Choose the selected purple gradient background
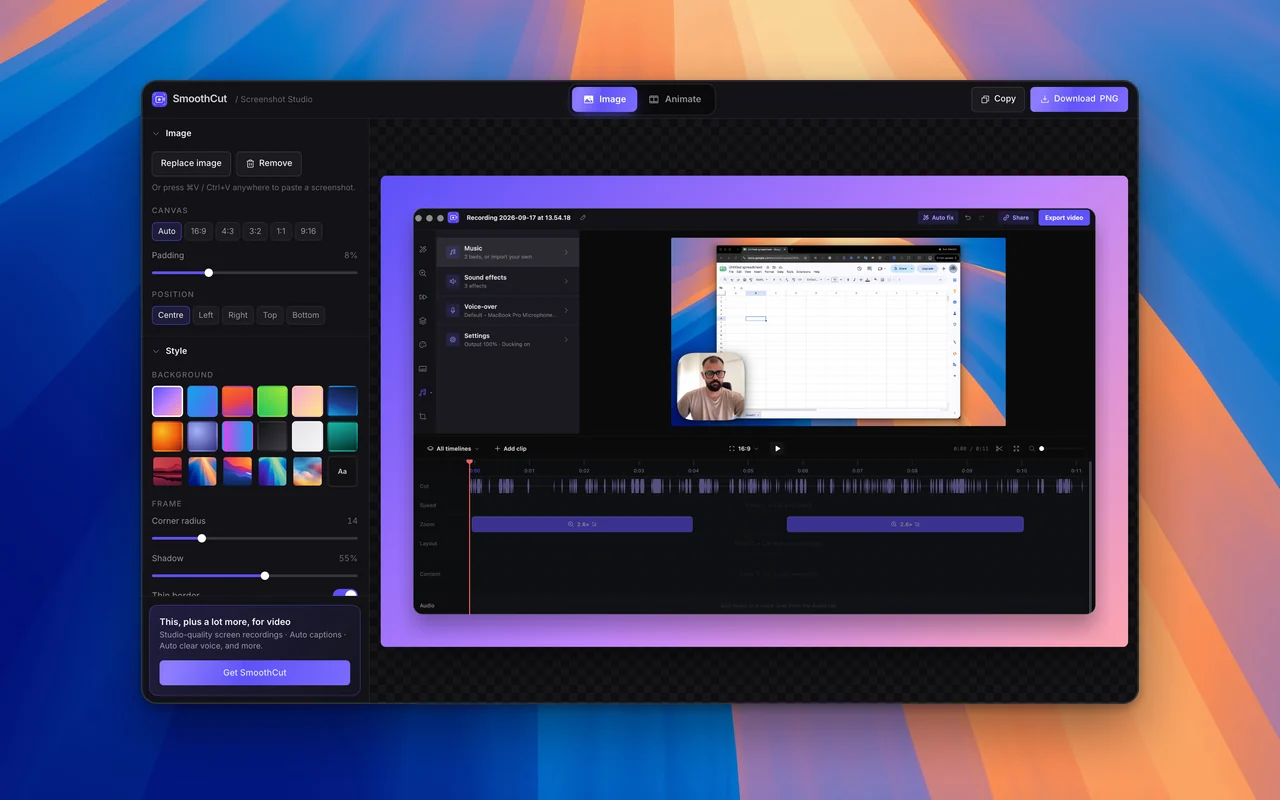 tap(167, 401)
